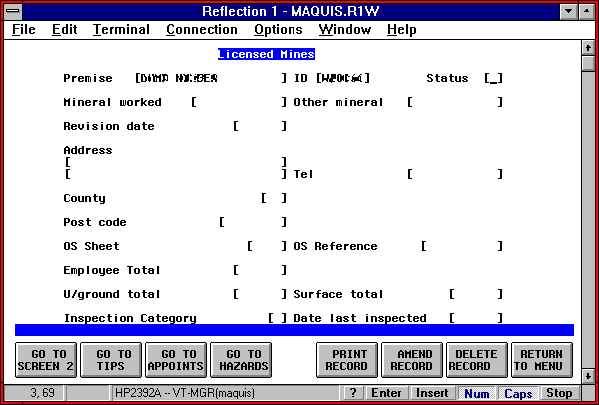The image size is (599, 405).
Task: Click the Employee Total input field
Action: (x=260, y=271)
